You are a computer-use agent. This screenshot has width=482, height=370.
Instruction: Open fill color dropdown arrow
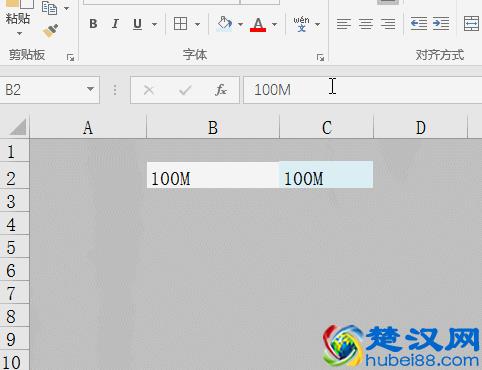[240, 24]
